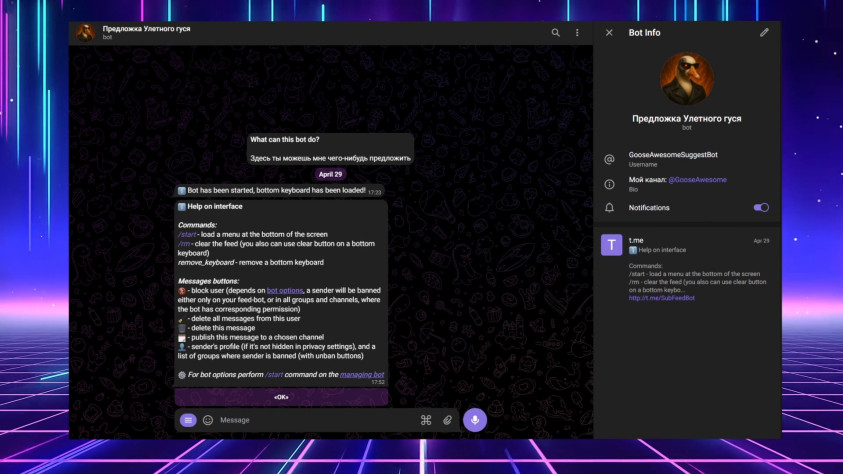The image size is (843, 474).
Task: Search in this chat via magnifier icon
Action: click(x=556, y=33)
